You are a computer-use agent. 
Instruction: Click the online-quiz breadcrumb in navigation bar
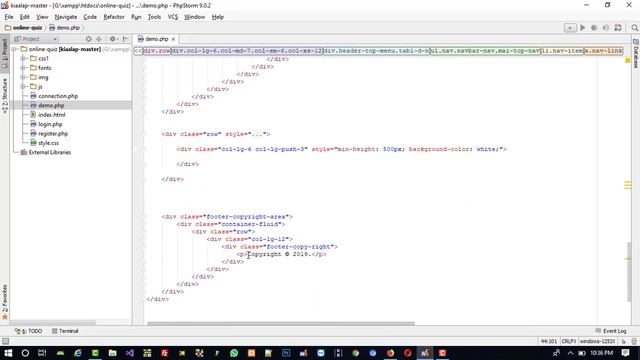pos(24,28)
